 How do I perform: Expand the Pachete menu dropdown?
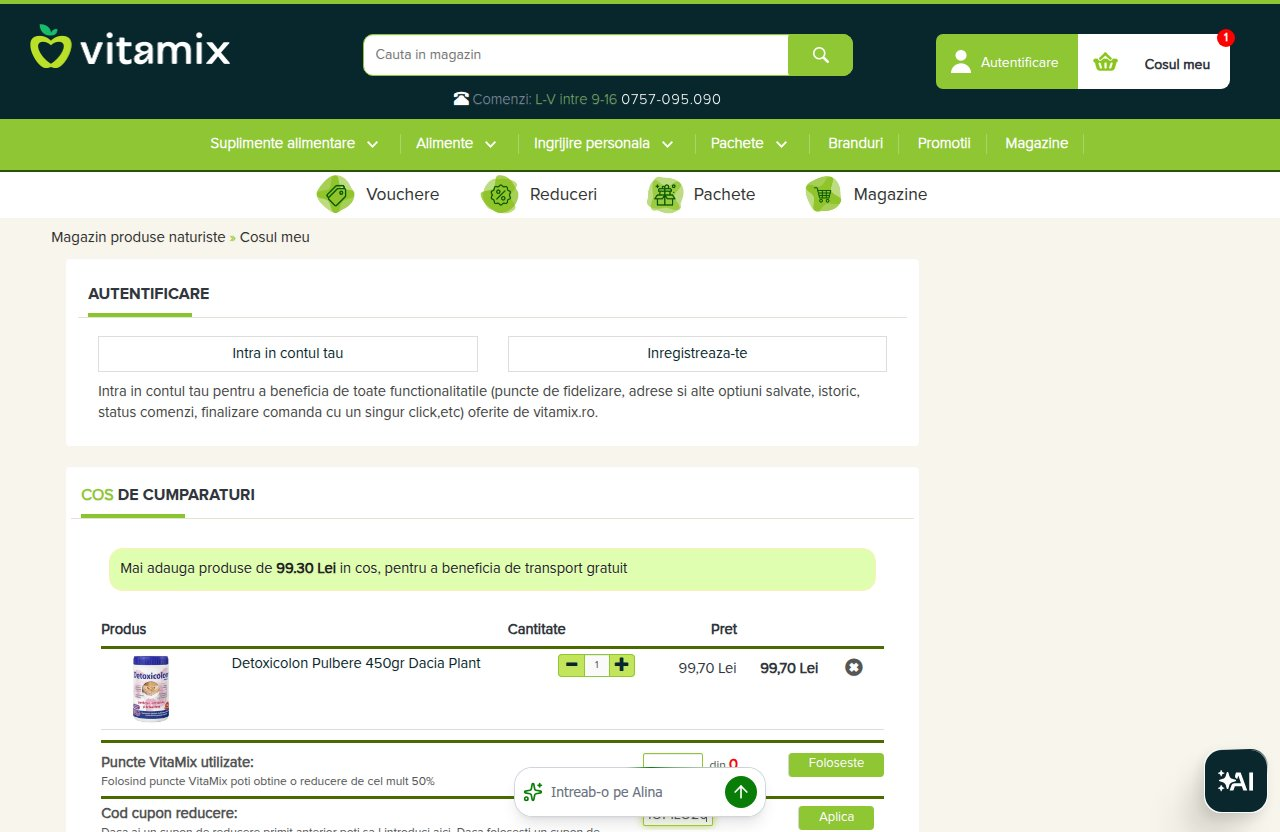coord(749,144)
